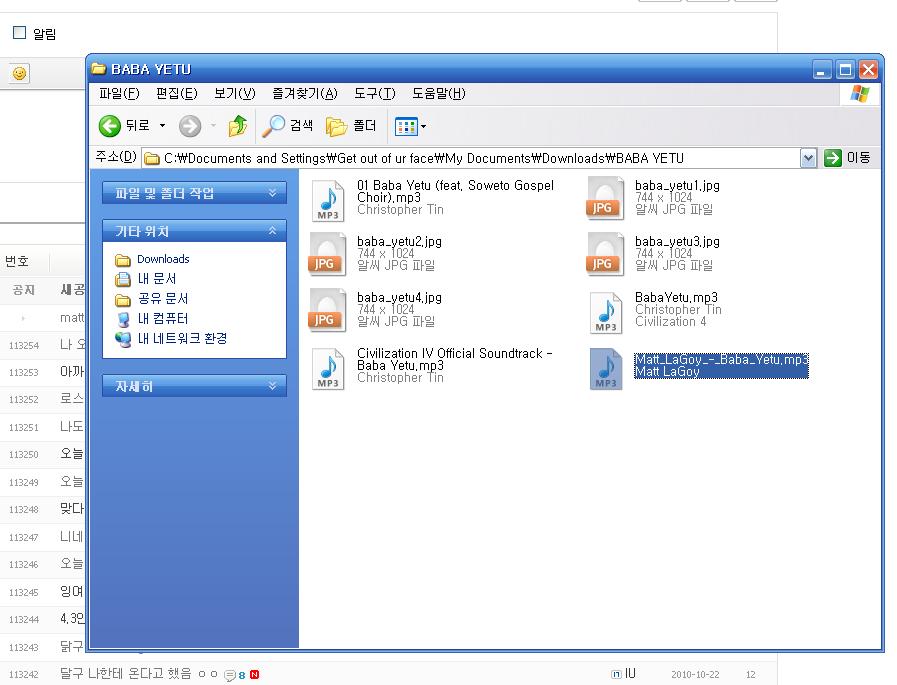Open 내 네트워크 환경 link
897x685 pixels.
(x=182, y=338)
